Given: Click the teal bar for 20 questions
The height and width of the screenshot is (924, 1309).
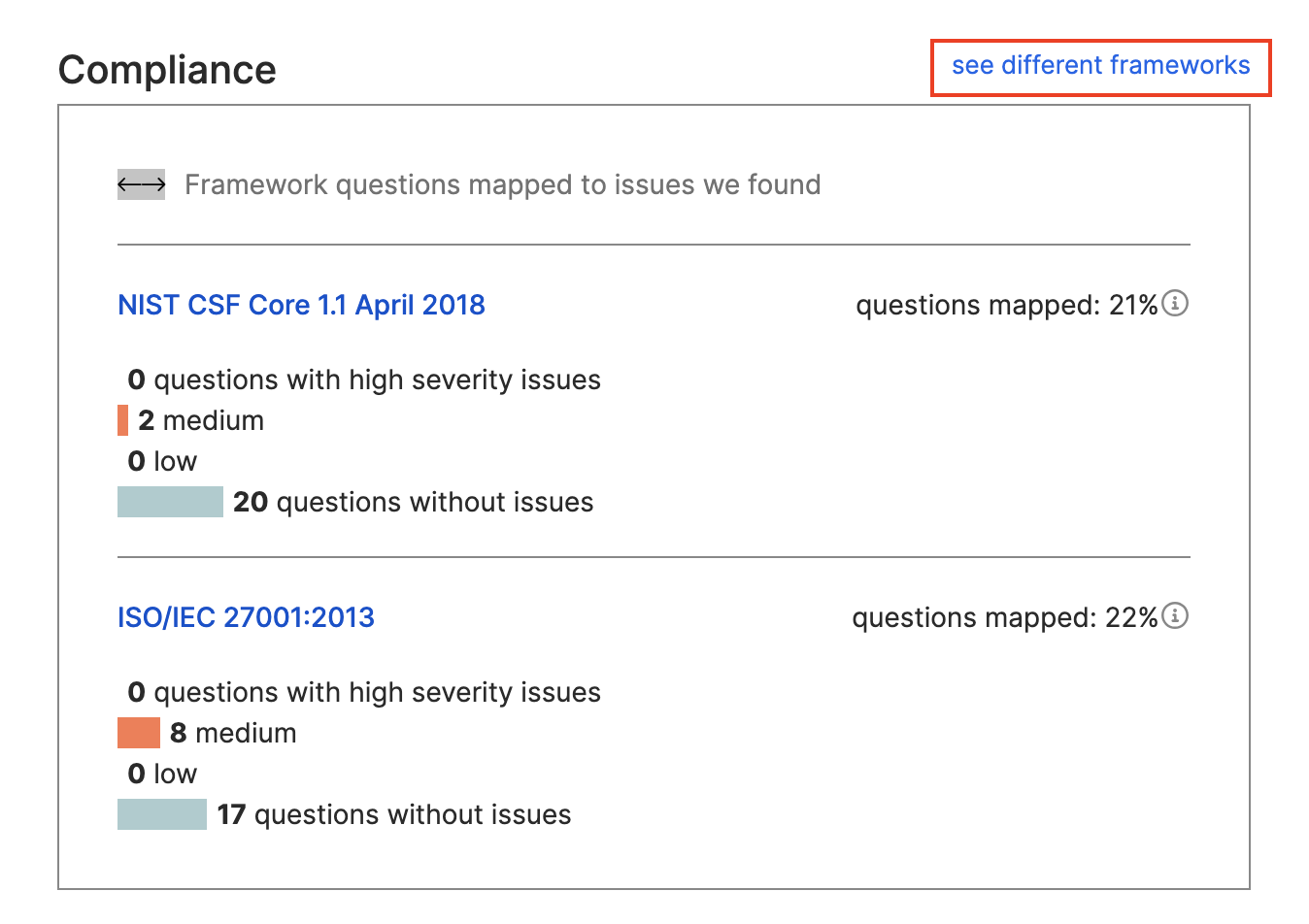Looking at the screenshot, I should (170, 502).
